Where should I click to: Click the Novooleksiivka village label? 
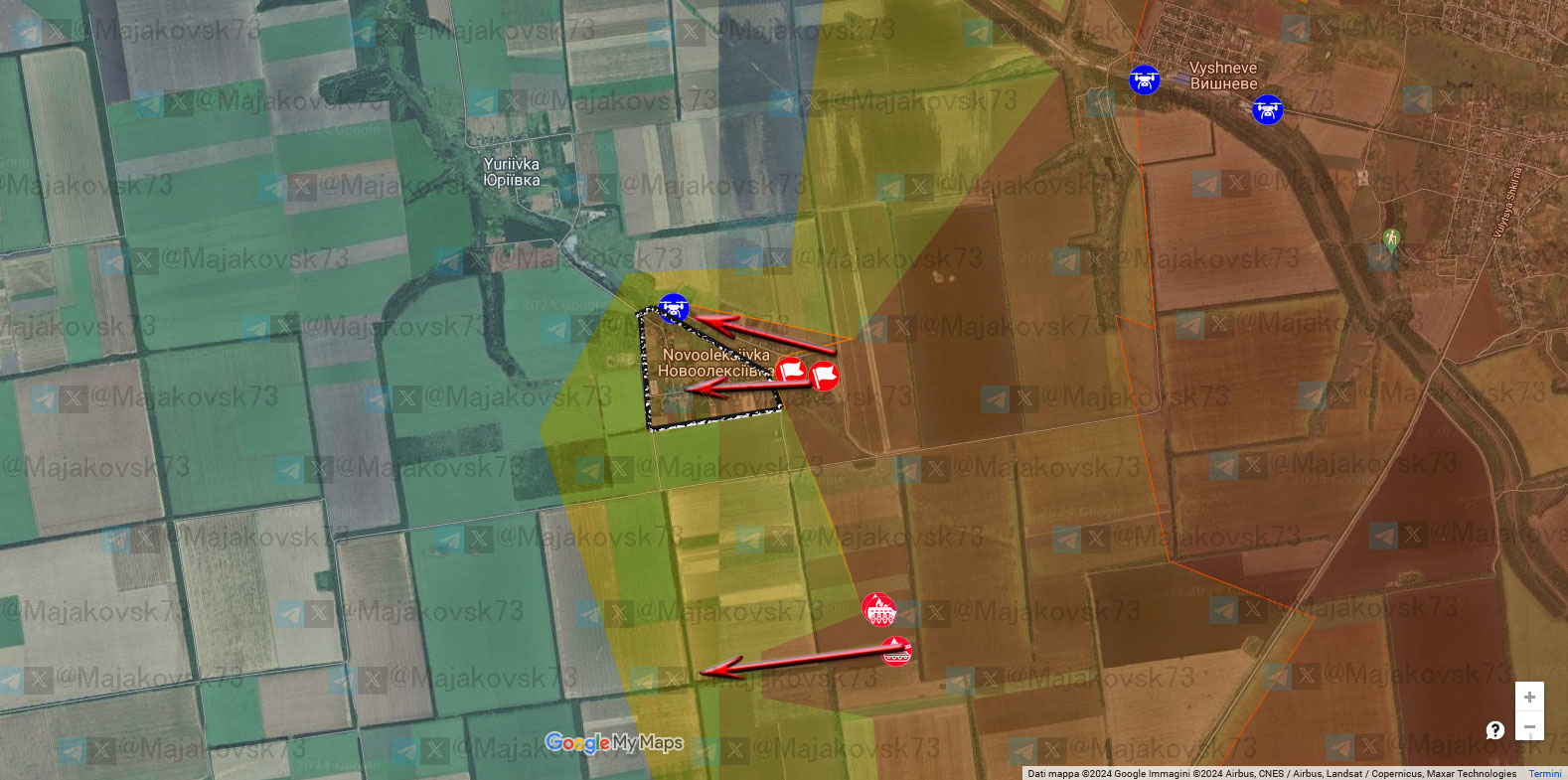tap(715, 363)
